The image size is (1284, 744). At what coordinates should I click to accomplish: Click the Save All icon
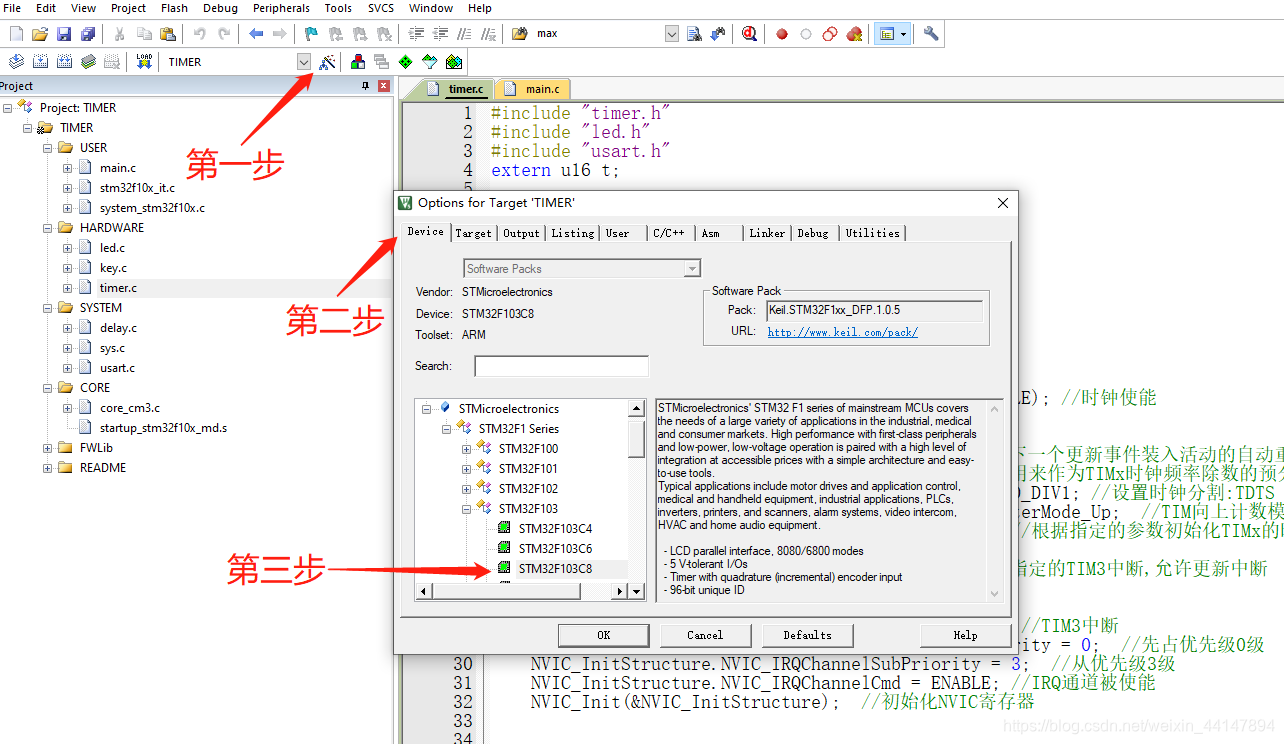[87, 34]
